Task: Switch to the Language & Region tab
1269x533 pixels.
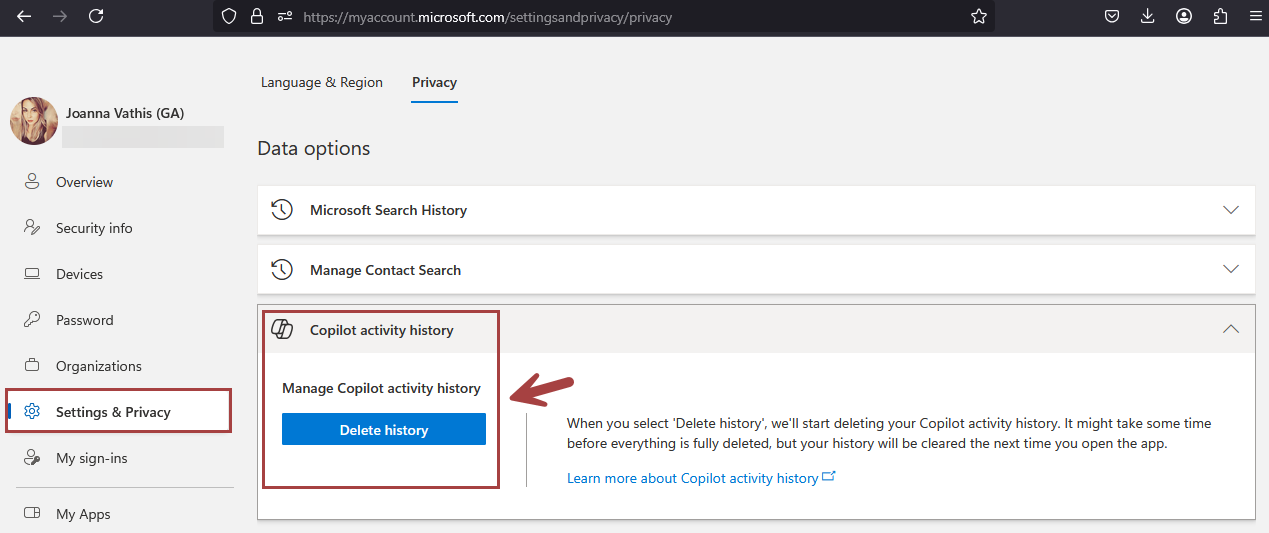Action: pyautogui.click(x=321, y=82)
